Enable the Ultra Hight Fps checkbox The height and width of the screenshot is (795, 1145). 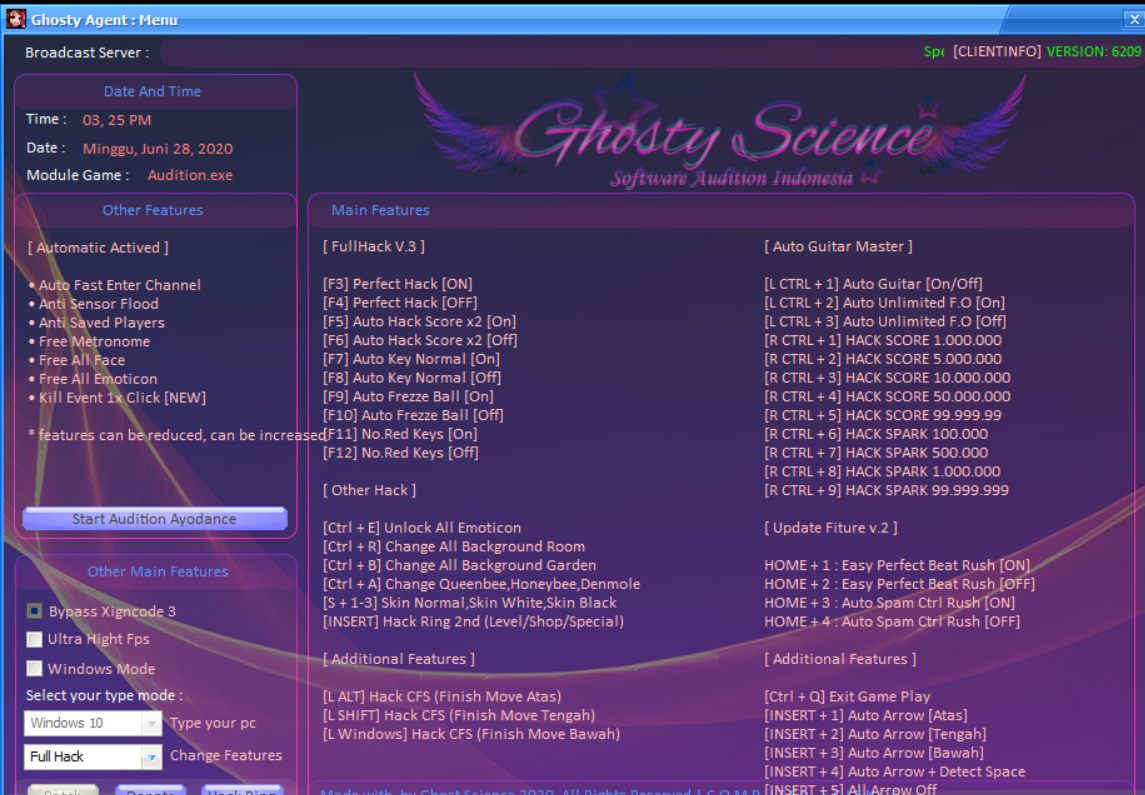coord(34,640)
